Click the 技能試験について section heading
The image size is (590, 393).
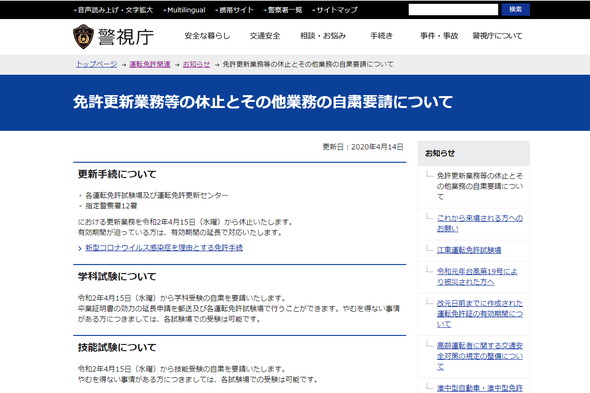[117, 347]
